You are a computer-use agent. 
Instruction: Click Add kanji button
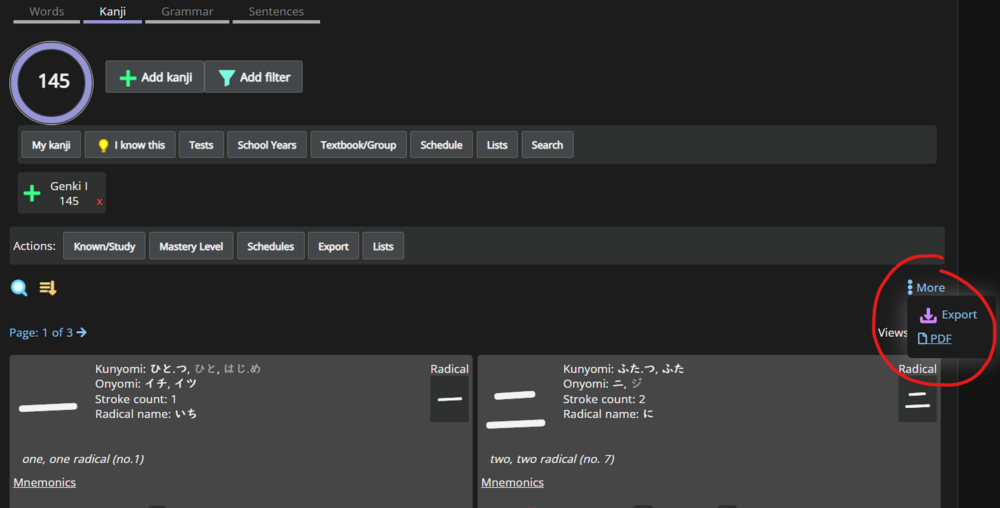pos(155,77)
